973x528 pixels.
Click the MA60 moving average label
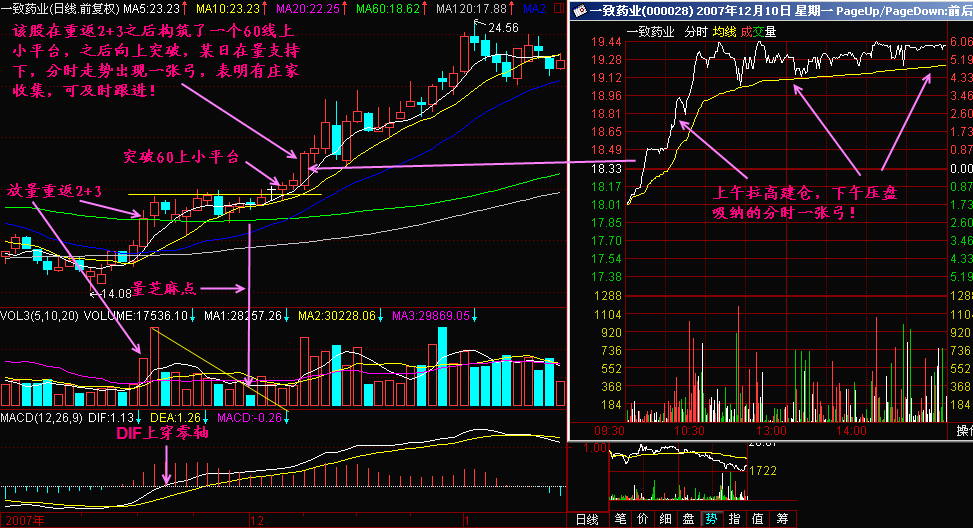coord(388,9)
